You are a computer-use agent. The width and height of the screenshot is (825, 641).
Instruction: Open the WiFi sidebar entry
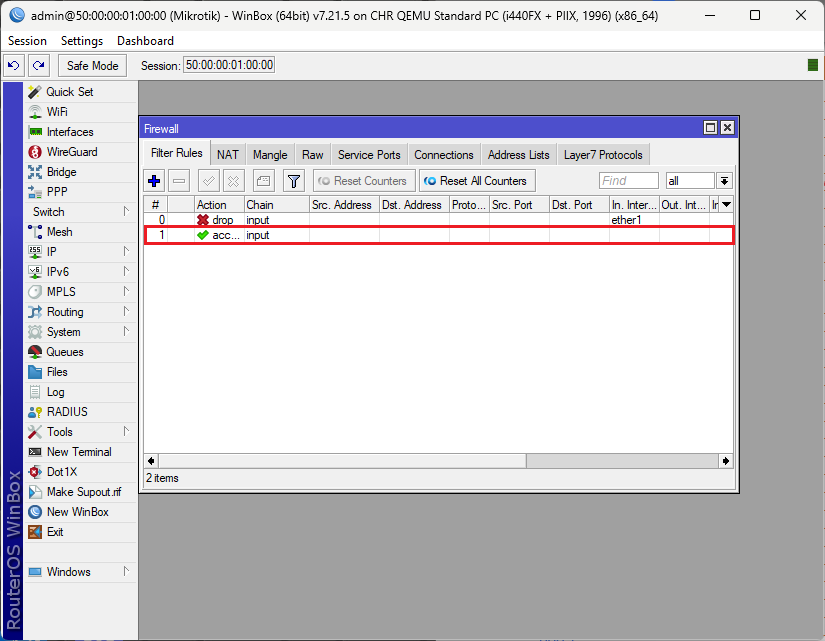tap(80, 112)
